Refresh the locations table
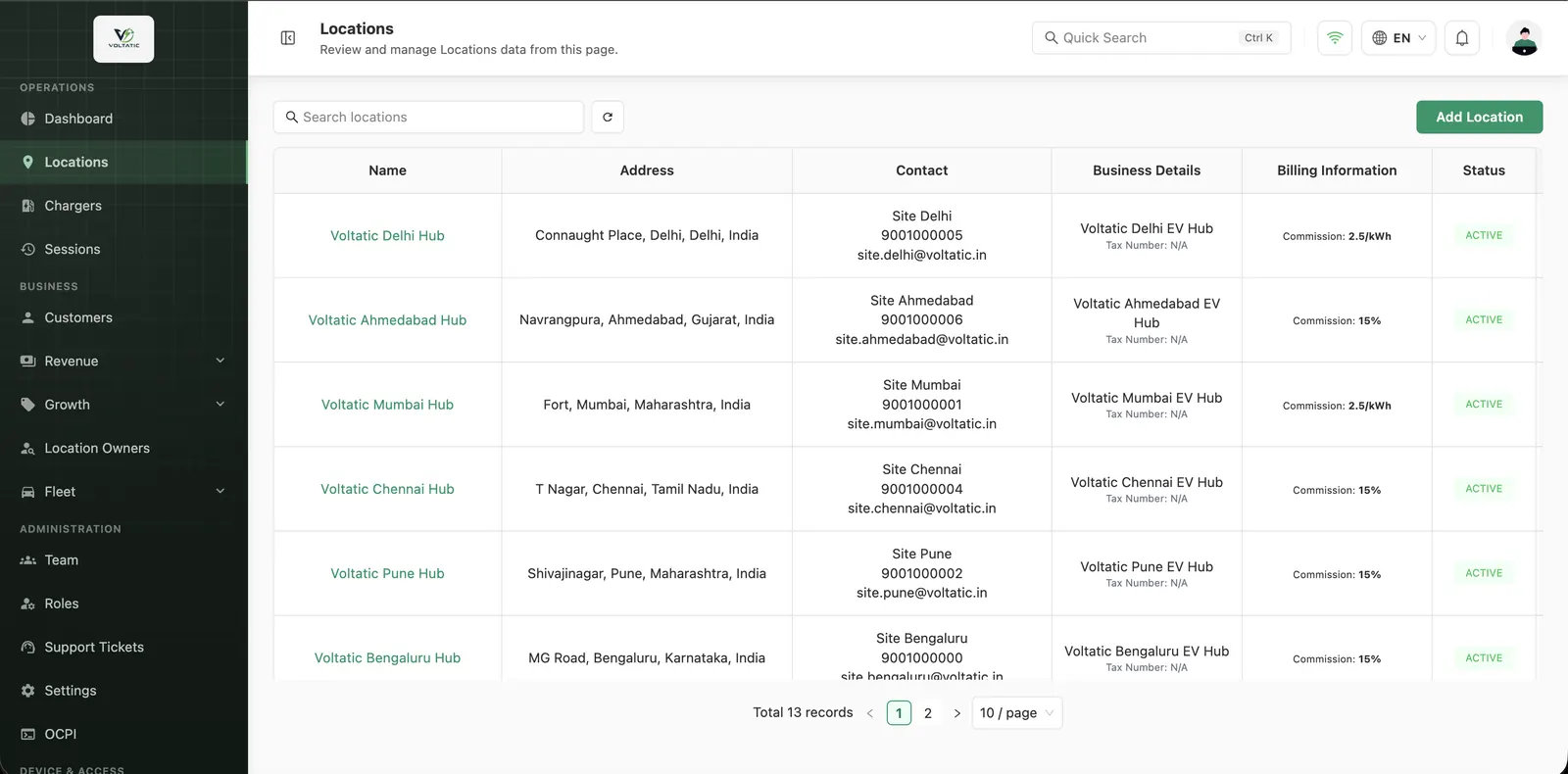This screenshot has width=1568, height=774. [x=608, y=118]
